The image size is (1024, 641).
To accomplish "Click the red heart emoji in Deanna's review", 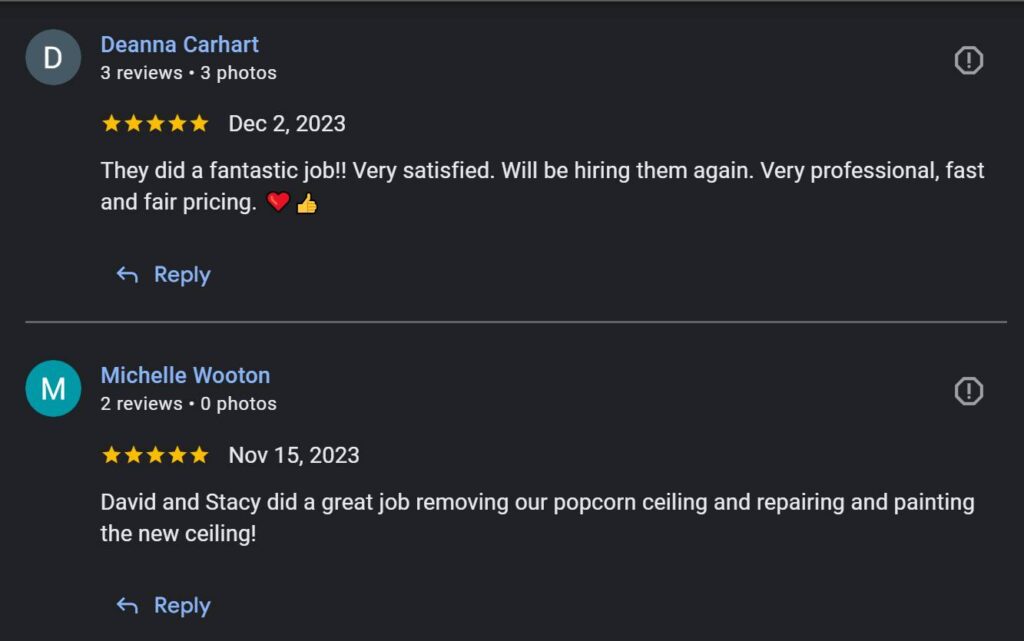I will [x=279, y=203].
